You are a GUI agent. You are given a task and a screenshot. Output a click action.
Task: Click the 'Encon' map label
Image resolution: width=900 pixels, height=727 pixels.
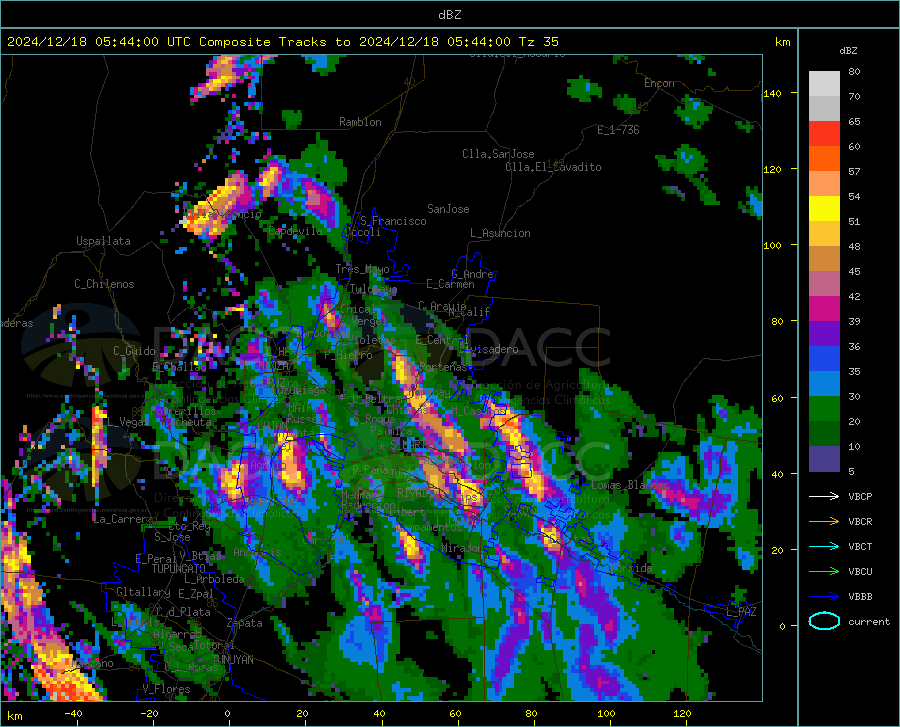pyautogui.click(x=659, y=83)
